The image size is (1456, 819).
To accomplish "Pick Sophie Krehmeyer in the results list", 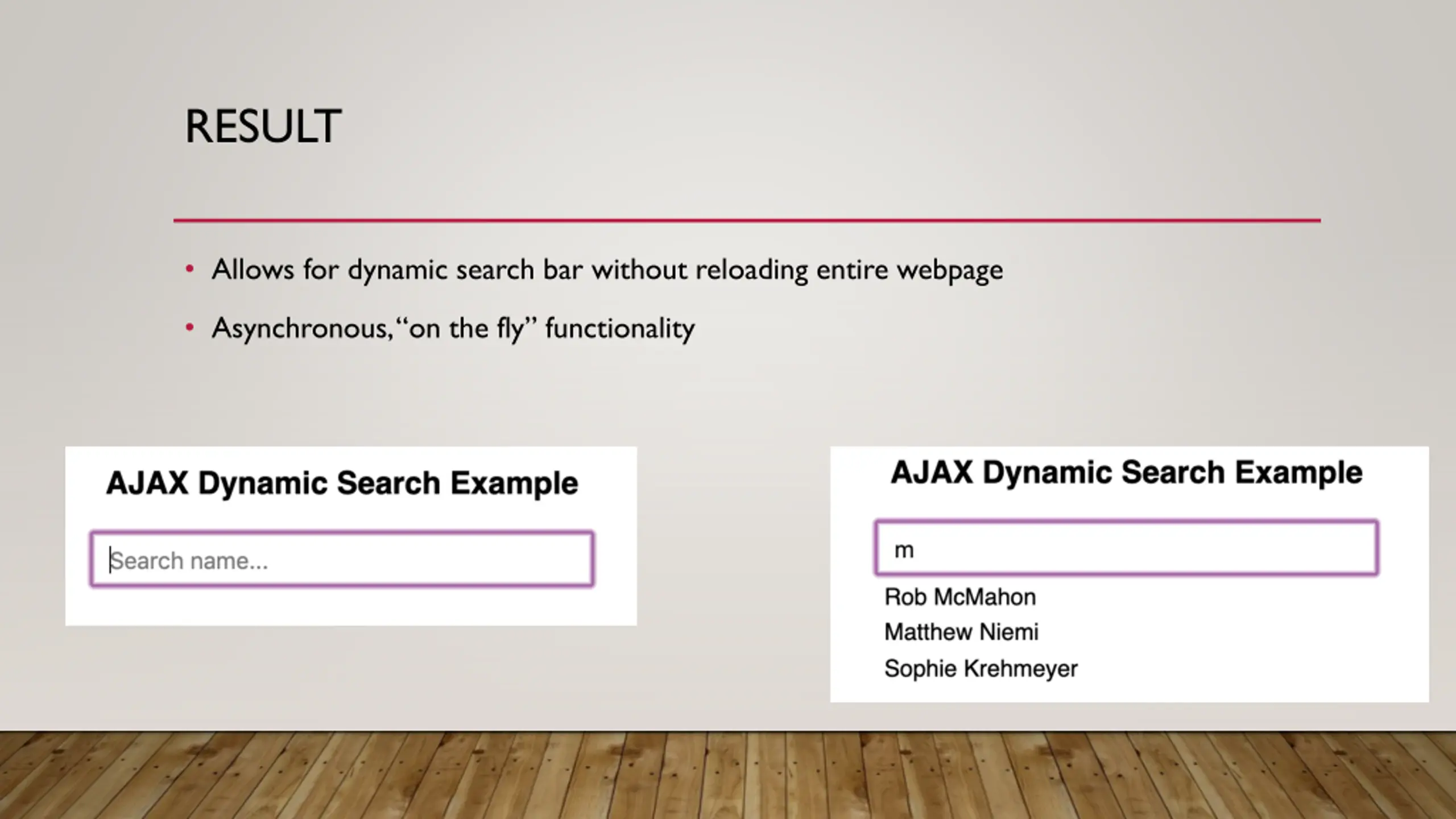I will click(981, 668).
